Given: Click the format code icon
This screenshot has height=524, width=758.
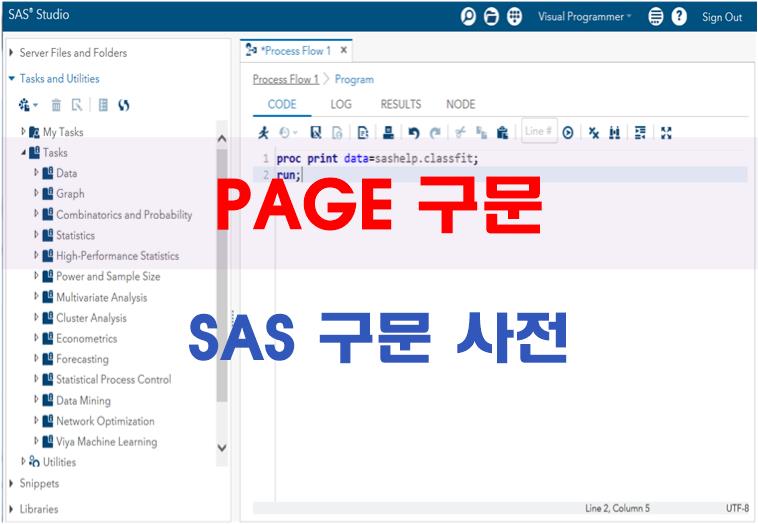Looking at the screenshot, I should pyautogui.click(x=640, y=132).
